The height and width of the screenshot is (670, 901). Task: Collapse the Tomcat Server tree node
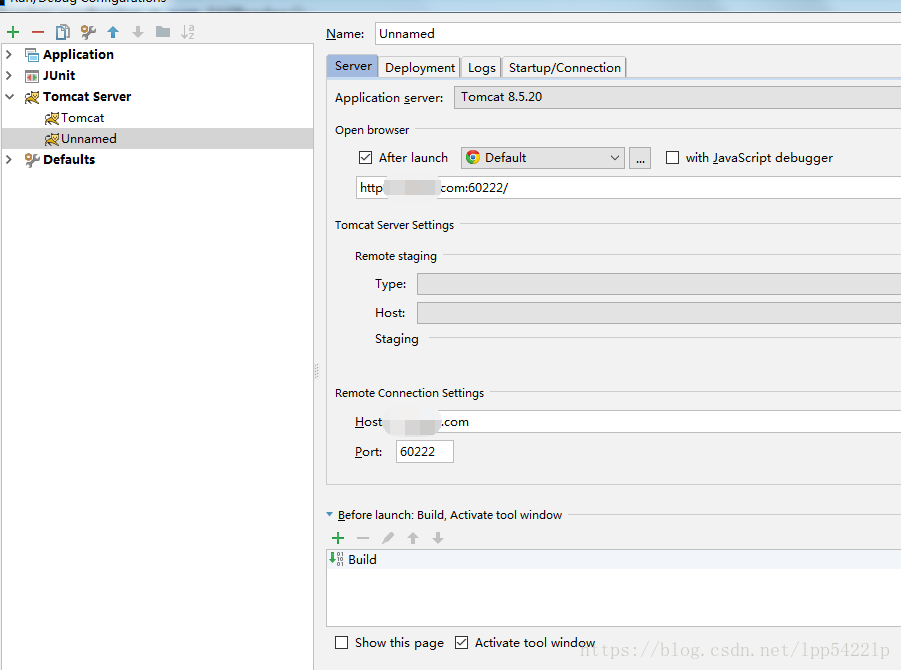point(9,97)
